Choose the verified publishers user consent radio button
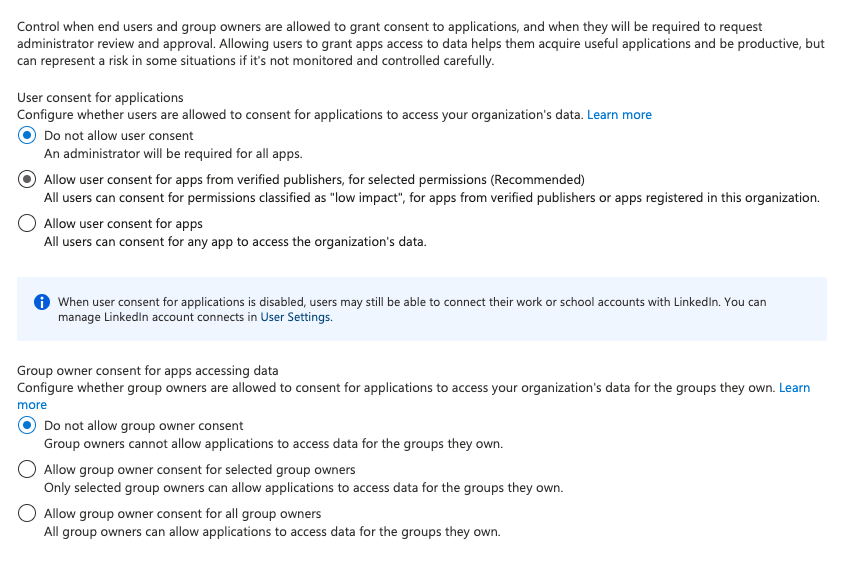Image resolution: width=849 pixels, height=563 pixels. click(x=27, y=180)
